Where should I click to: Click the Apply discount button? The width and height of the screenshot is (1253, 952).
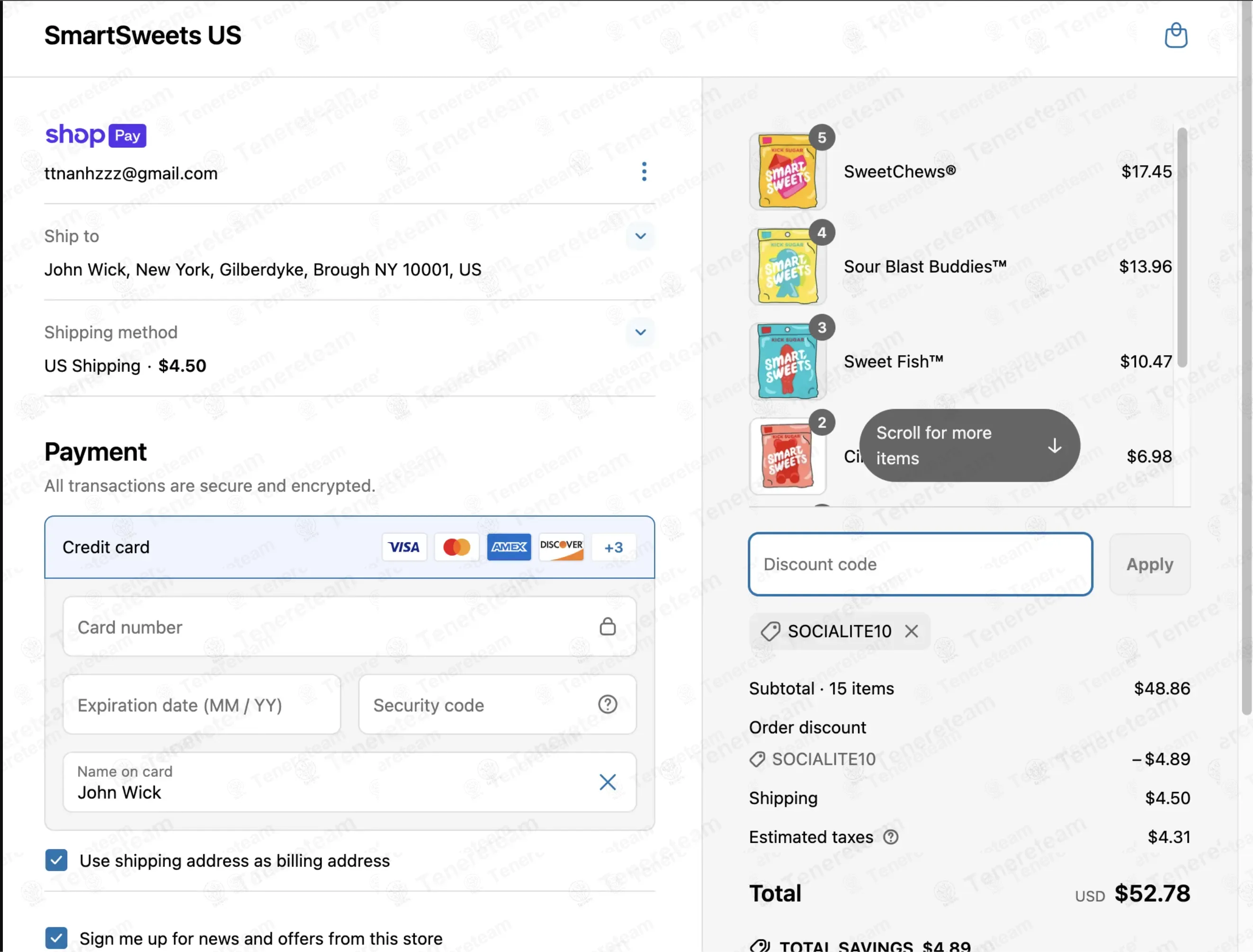click(1149, 564)
